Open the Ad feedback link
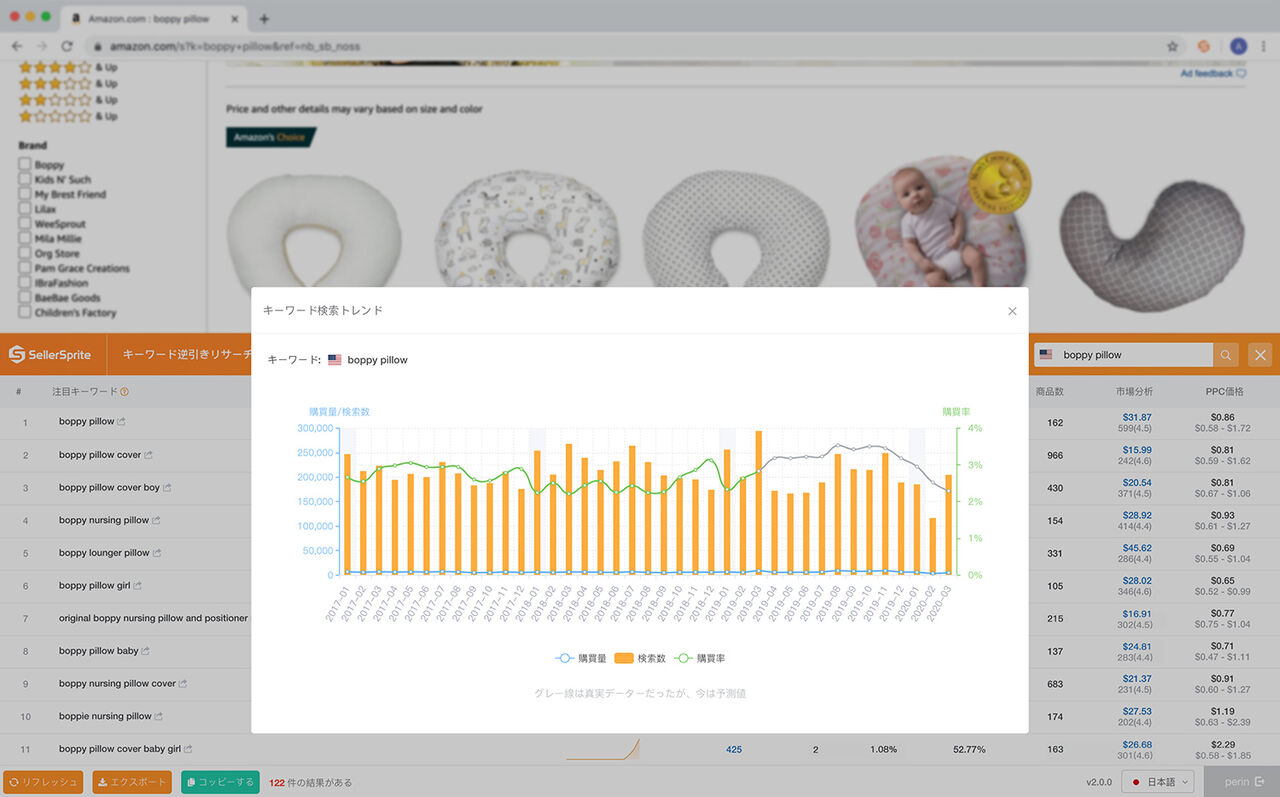 (1213, 73)
